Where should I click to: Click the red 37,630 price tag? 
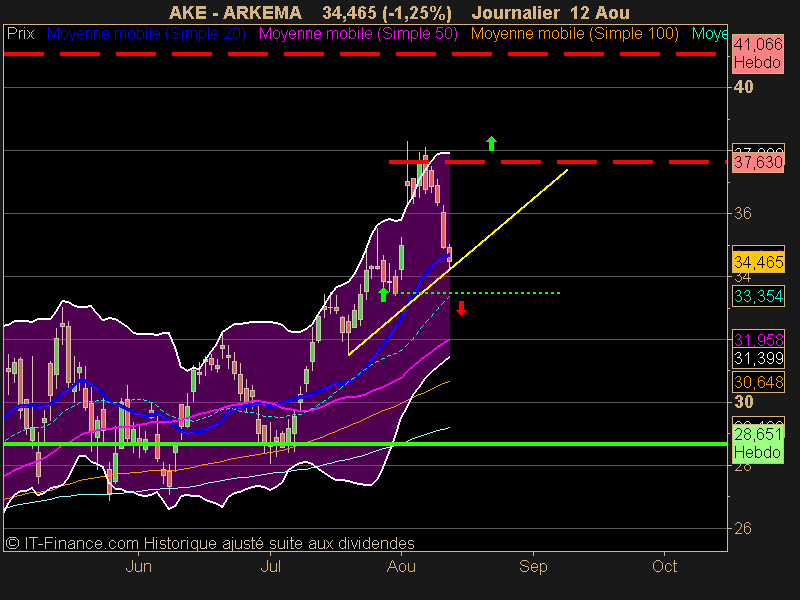pyautogui.click(x=758, y=163)
